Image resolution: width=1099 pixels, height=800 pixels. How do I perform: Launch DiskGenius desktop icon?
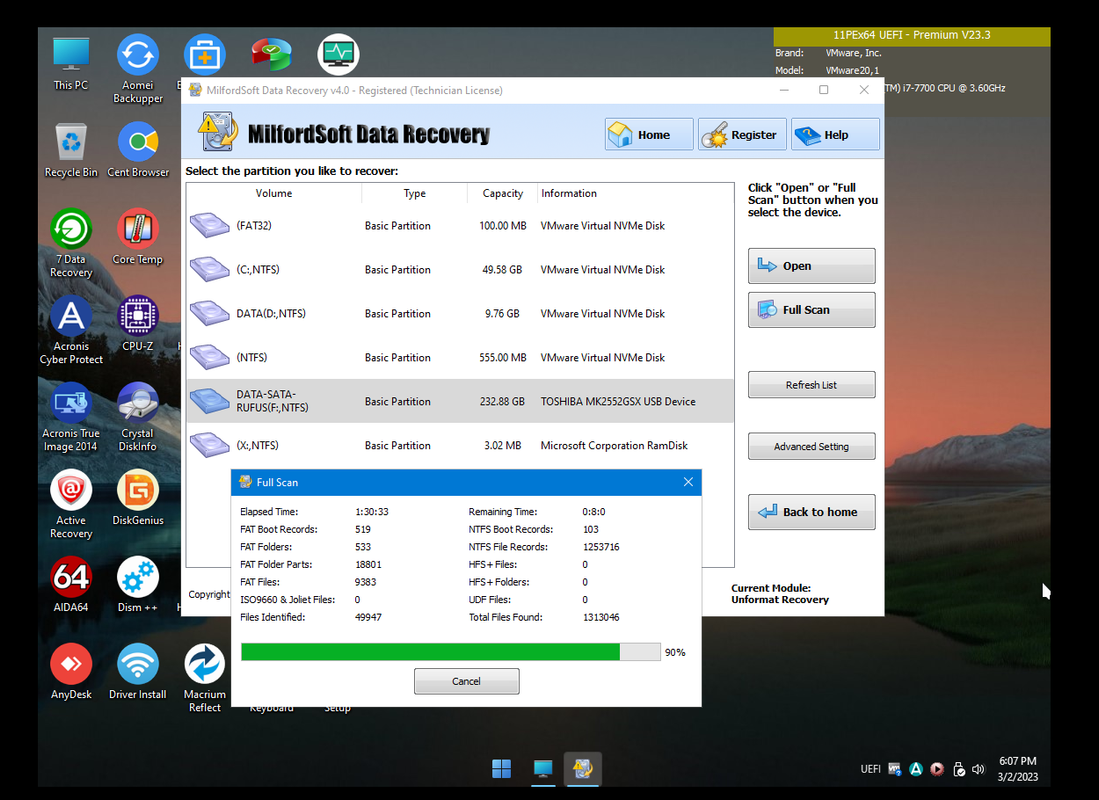click(x=137, y=499)
